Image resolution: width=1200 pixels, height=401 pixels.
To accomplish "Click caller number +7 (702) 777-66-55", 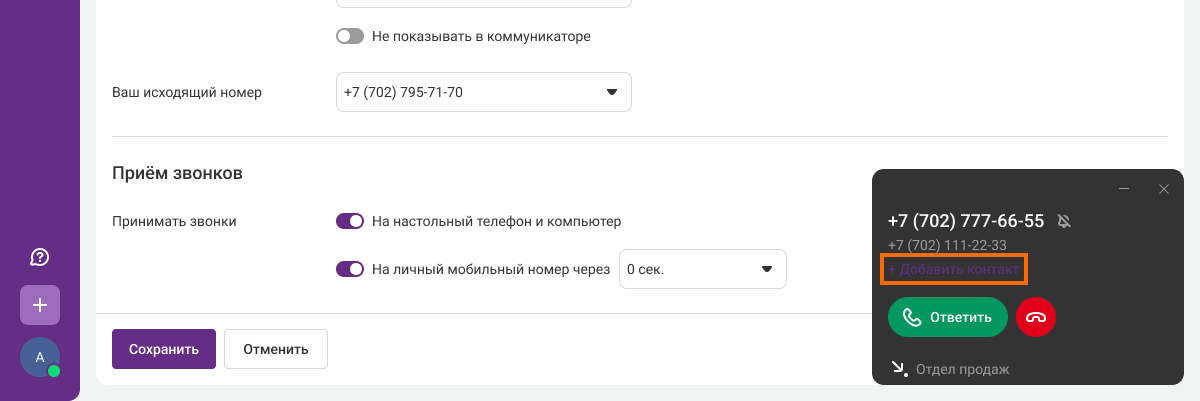I will tap(965, 221).
